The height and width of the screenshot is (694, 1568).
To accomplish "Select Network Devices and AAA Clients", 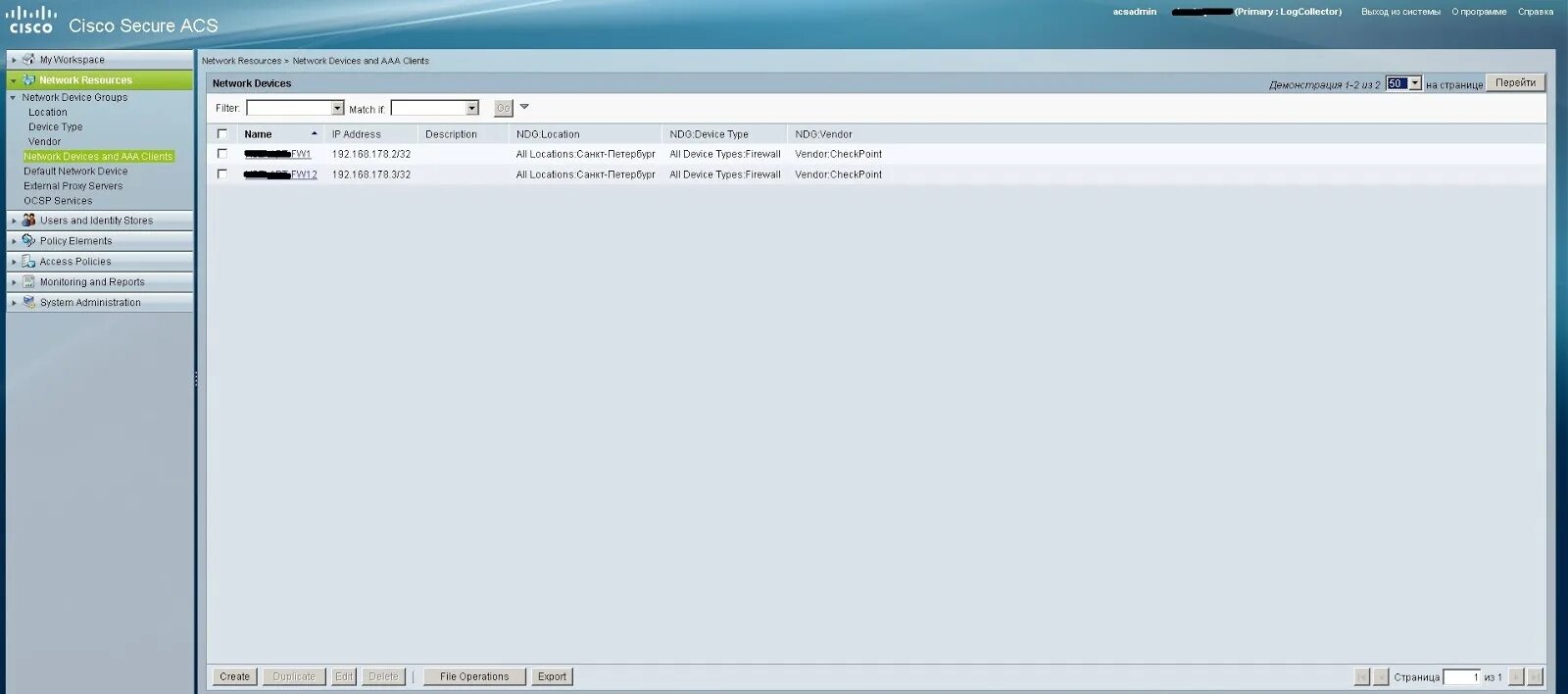I will click(x=98, y=157).
